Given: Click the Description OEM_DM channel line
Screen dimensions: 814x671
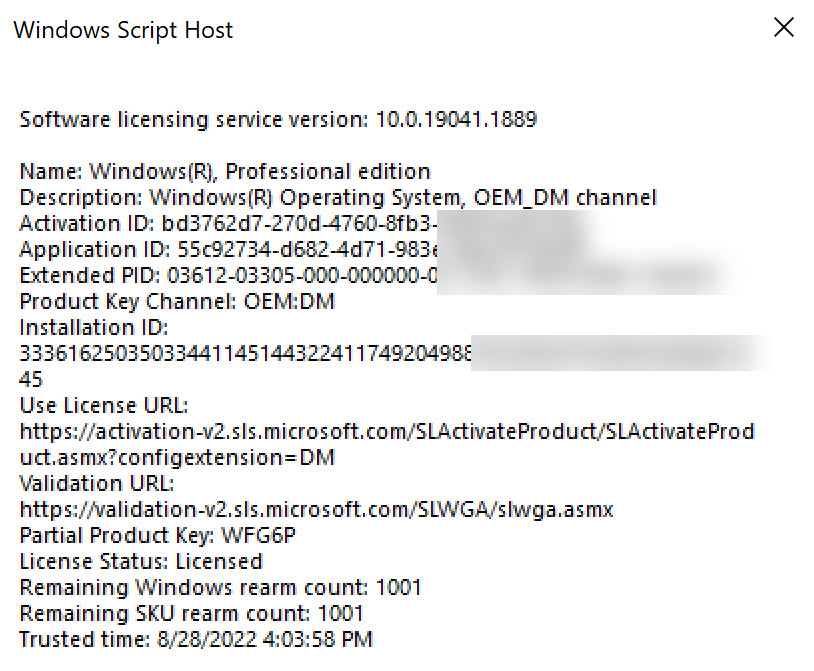Looking at the screenshot, I should click(x=337, y=197).
